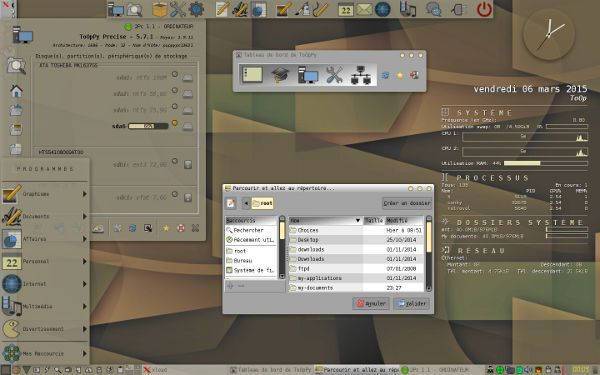Click the refresh icon in disk window toolbar
600x375 pixels.
point(132,228)
